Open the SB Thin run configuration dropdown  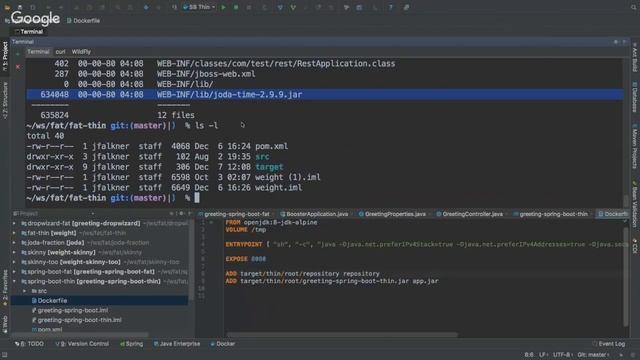(200, 7)
